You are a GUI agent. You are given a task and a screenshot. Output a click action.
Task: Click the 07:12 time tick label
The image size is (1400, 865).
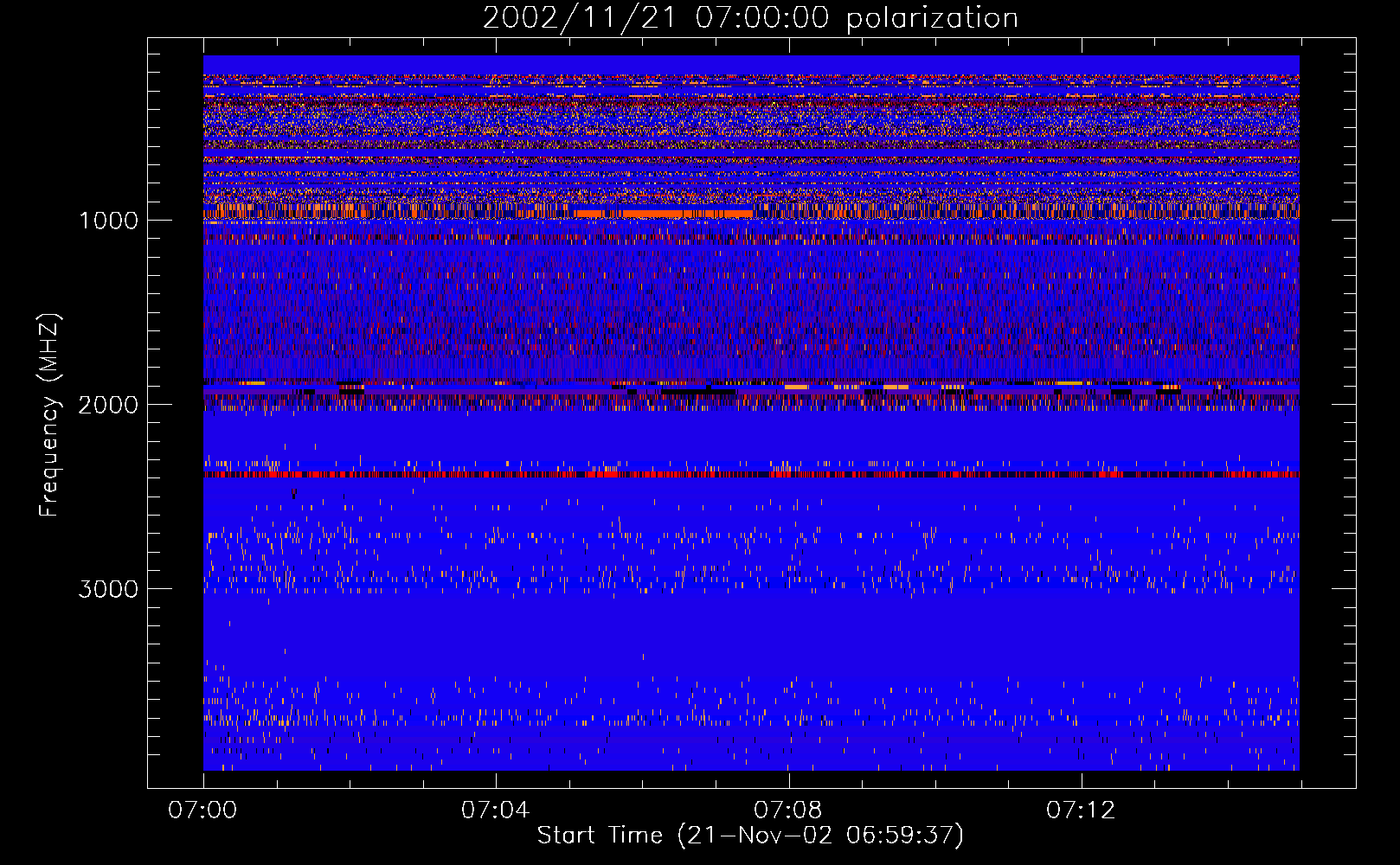[x=1081, y=811]
